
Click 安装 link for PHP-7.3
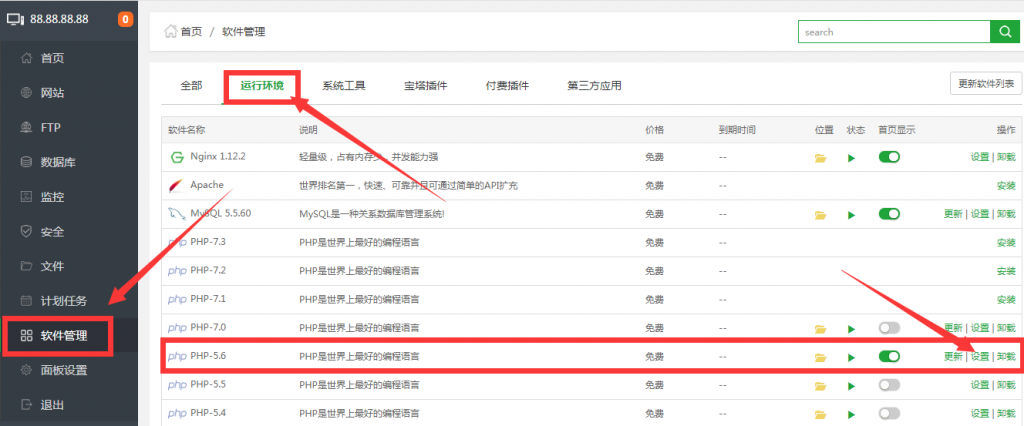(1006, 243)
